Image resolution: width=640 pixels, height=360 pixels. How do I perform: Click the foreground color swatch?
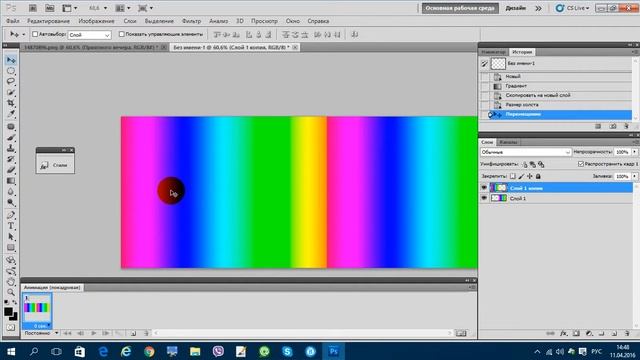coord(8,311)
